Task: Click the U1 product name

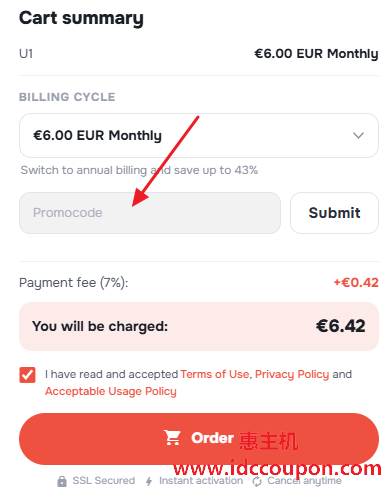Action: pos(26,54)
